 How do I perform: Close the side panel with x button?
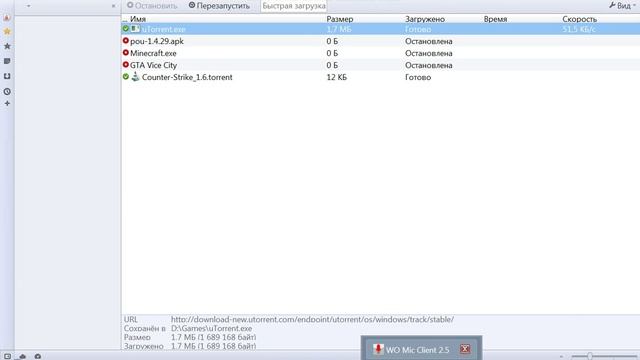tap(113, 6)
